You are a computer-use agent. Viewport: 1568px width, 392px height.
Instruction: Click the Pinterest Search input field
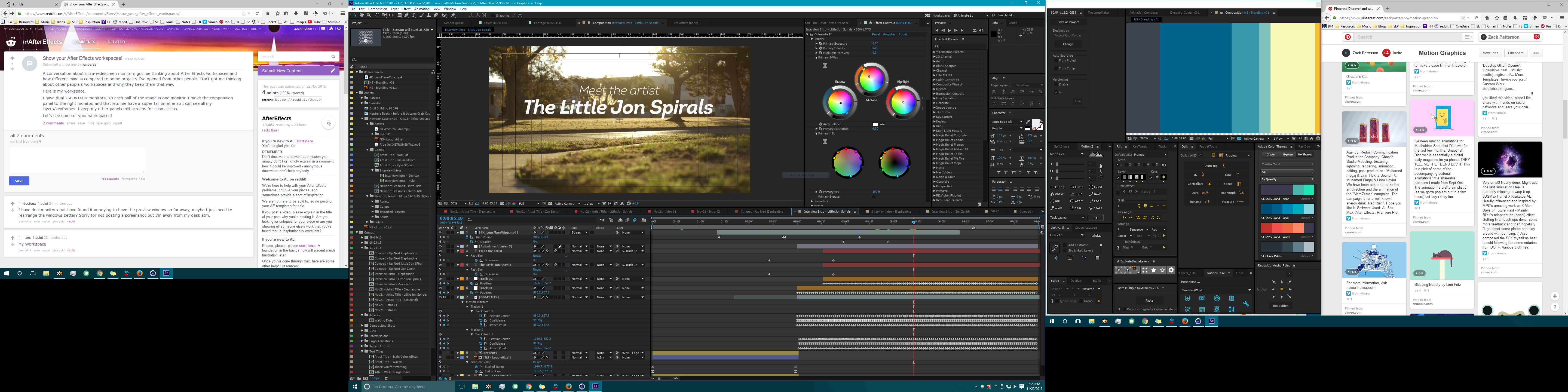point(1408,37)
